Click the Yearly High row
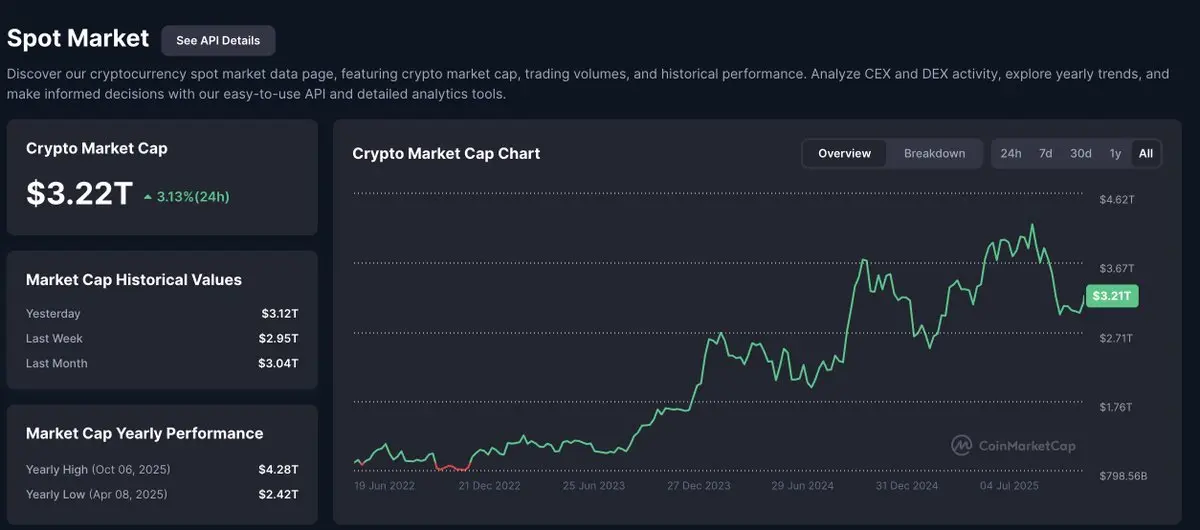This screenshot has height=530, width=1200. [x=162, y=469]
